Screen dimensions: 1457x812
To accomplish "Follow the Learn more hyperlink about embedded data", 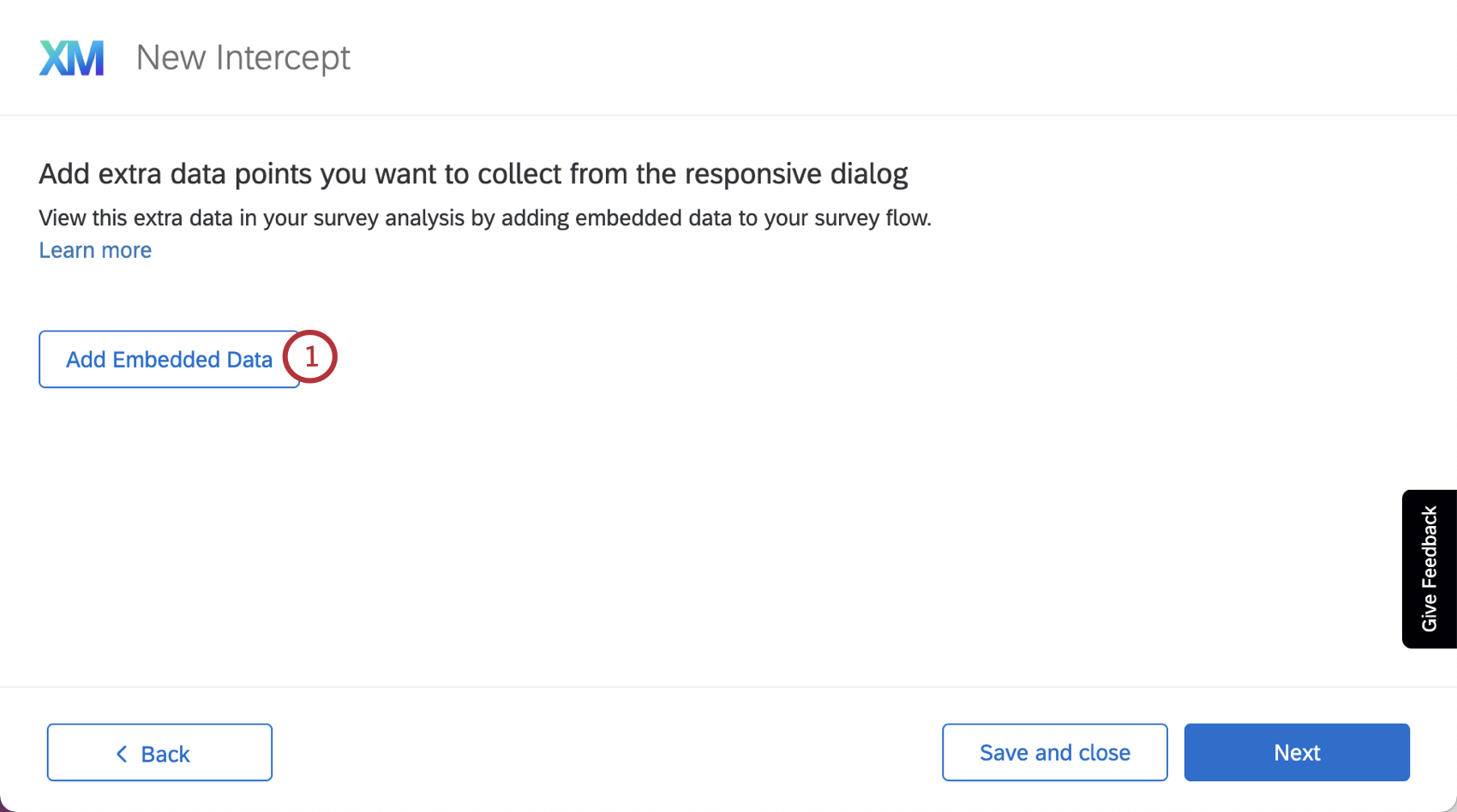I will tap(94, 249).
